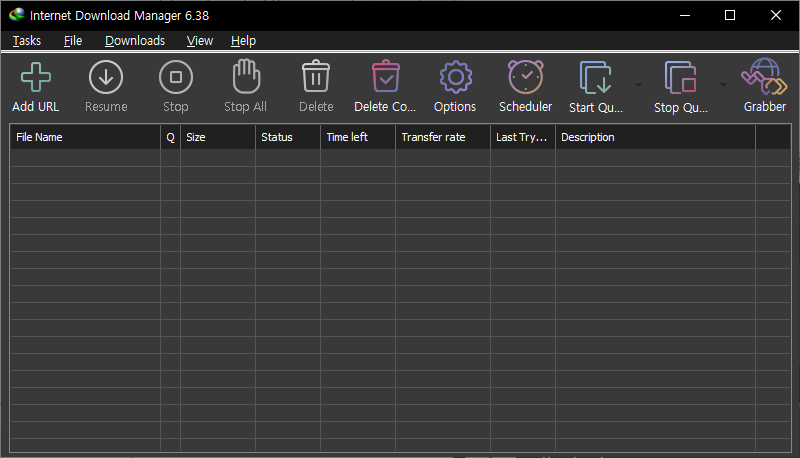Expand the Start Queue dropdown arrow

click(638, 85)
